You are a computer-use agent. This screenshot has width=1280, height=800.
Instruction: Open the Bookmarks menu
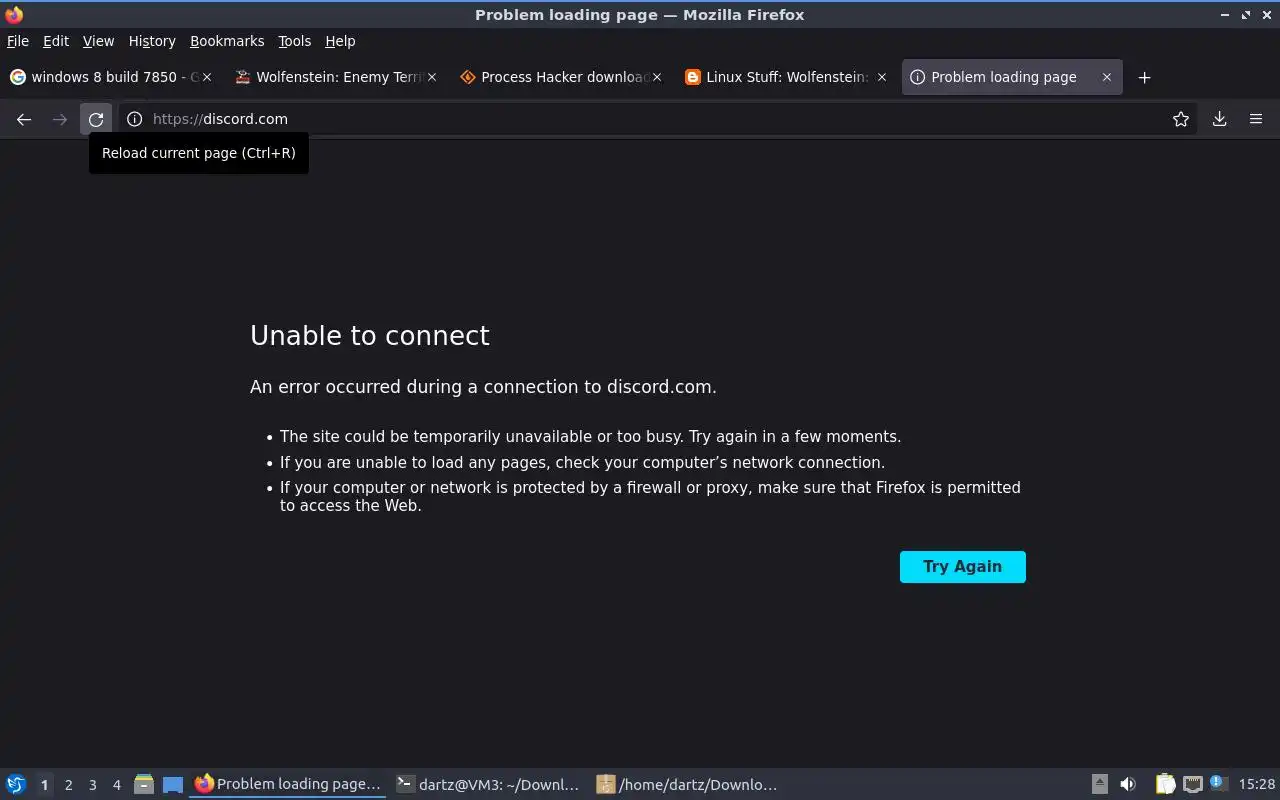[227, 41]
